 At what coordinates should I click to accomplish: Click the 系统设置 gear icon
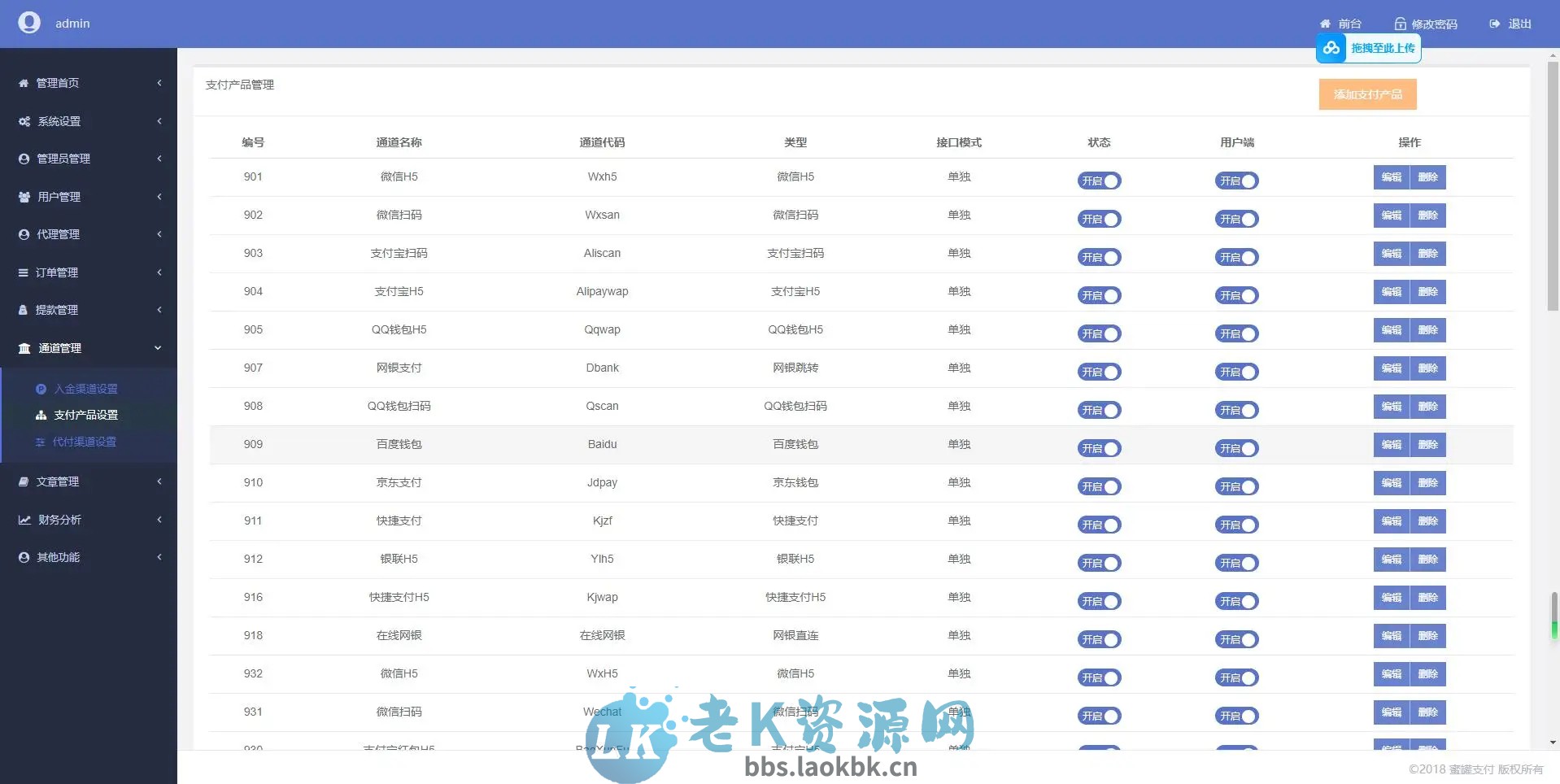[x=22, y=120]
